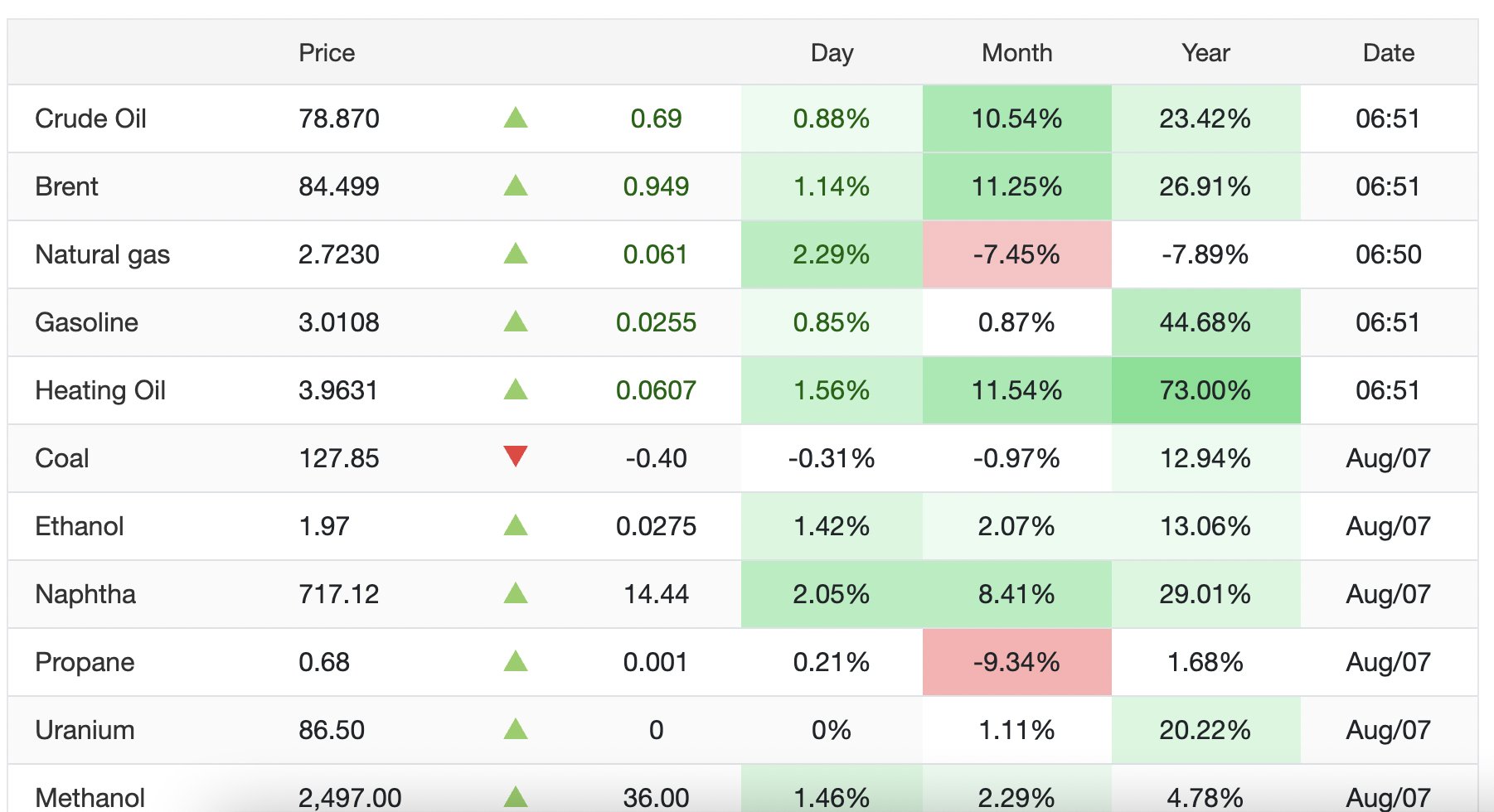The height and width of the screenshot is (812, 1494).
Task: Open the Methanol commodity link
Action: point(90,797)
